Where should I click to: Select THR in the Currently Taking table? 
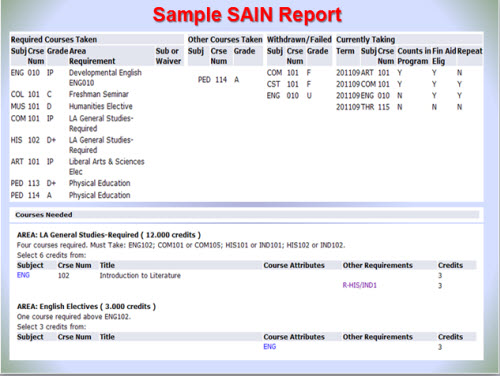click(367, 107)
